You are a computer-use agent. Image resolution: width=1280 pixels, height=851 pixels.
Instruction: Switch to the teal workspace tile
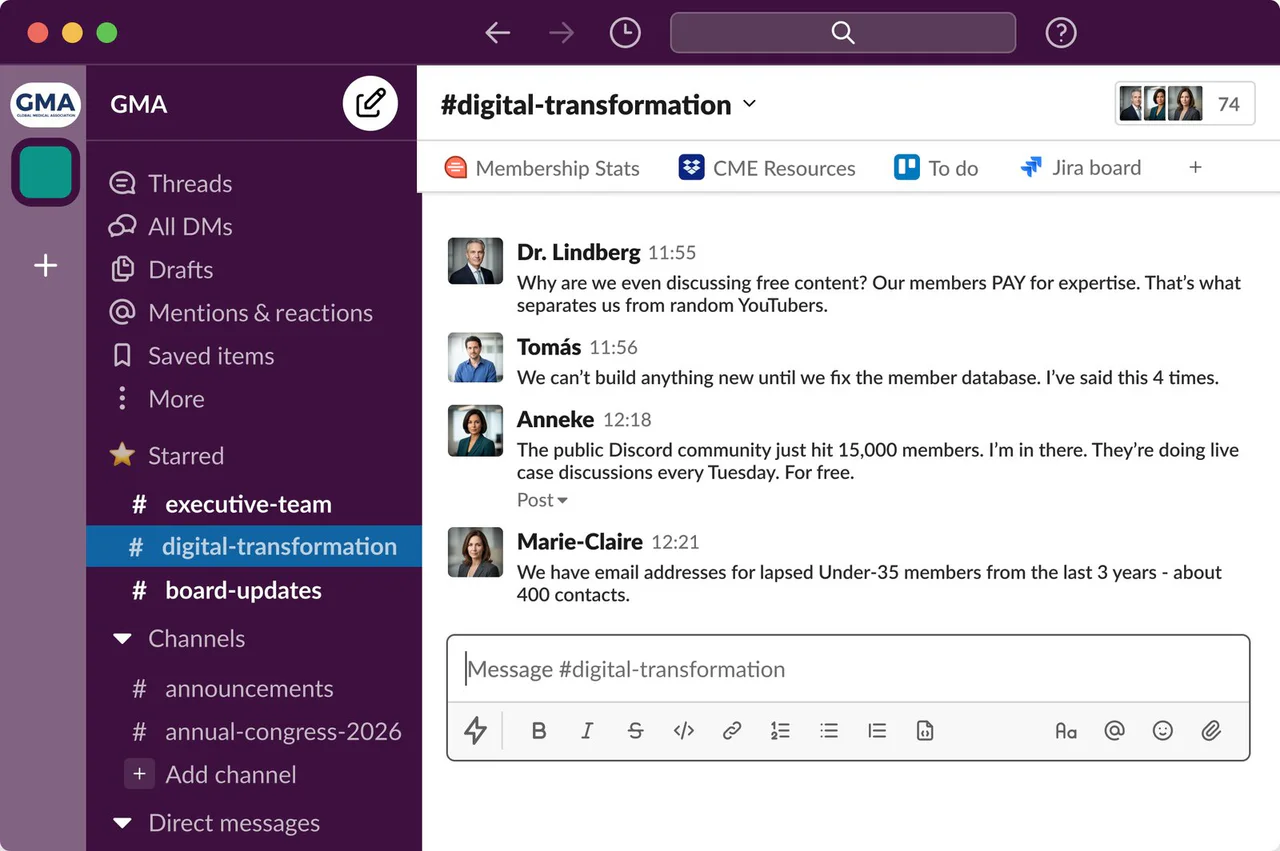click(45, 172)
